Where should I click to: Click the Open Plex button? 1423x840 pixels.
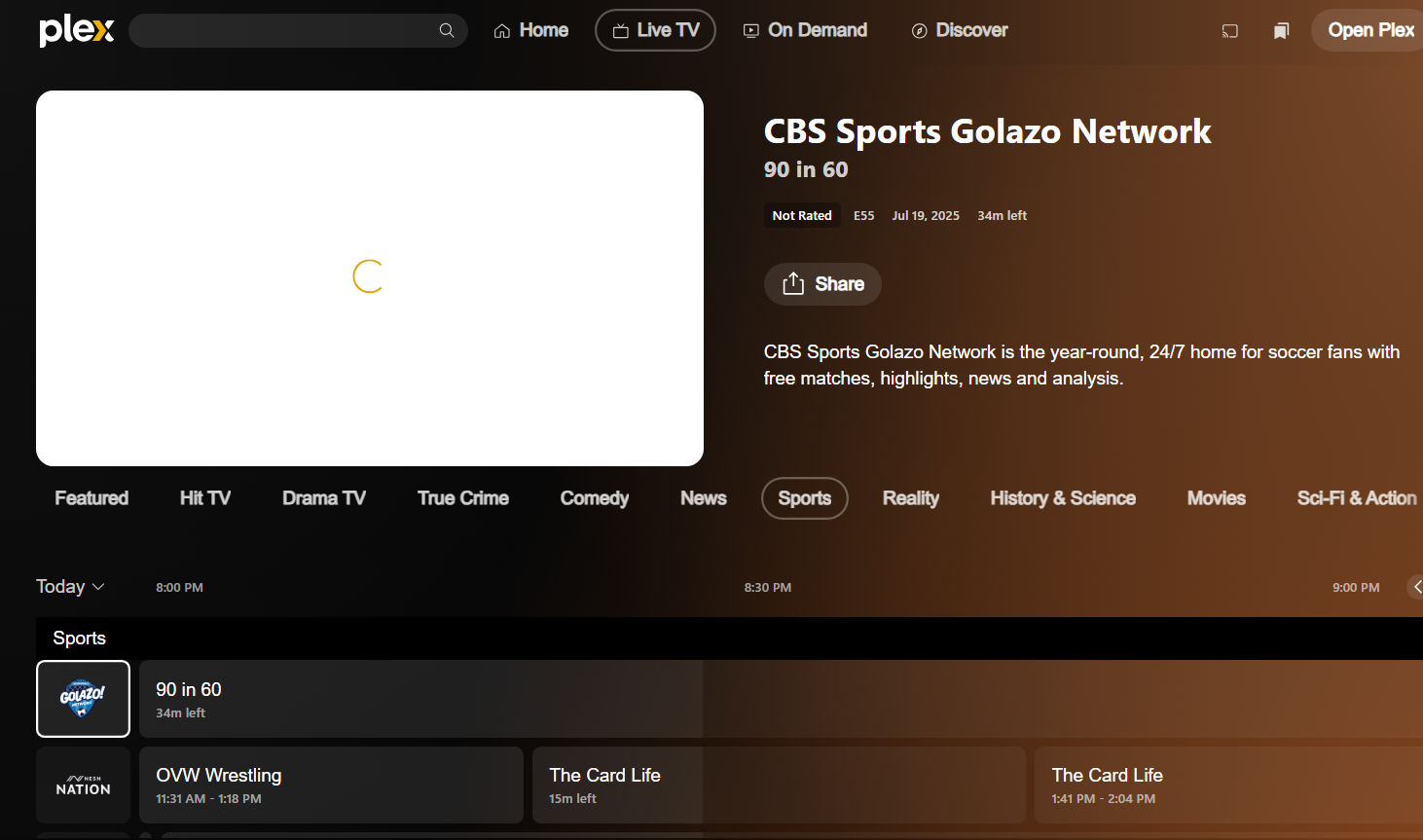click(1371, 30)
